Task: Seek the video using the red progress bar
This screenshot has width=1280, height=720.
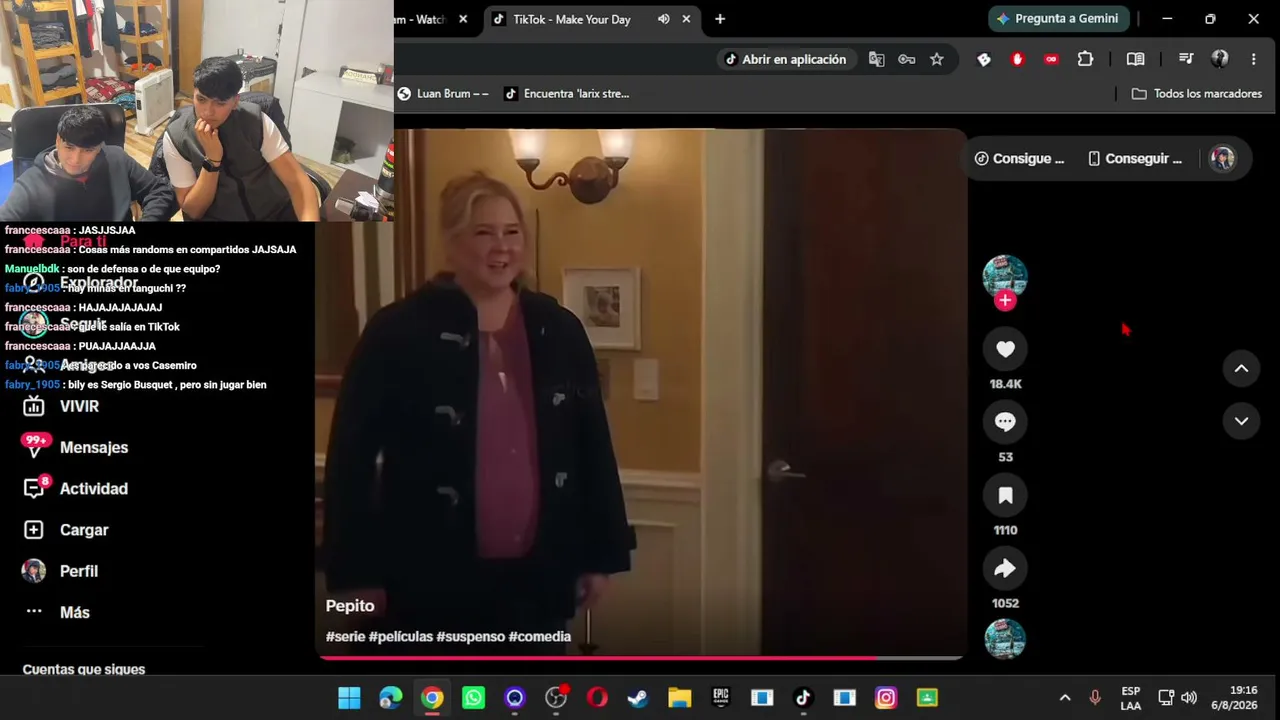Action: [x=640, y=658]
